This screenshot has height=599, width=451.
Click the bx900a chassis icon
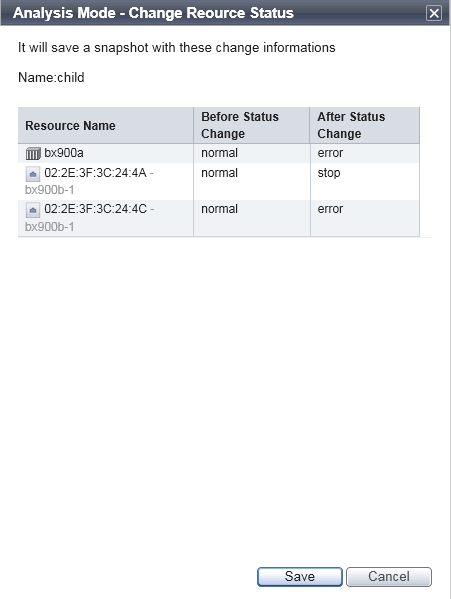pyautogui.click(x=33, y=154)
